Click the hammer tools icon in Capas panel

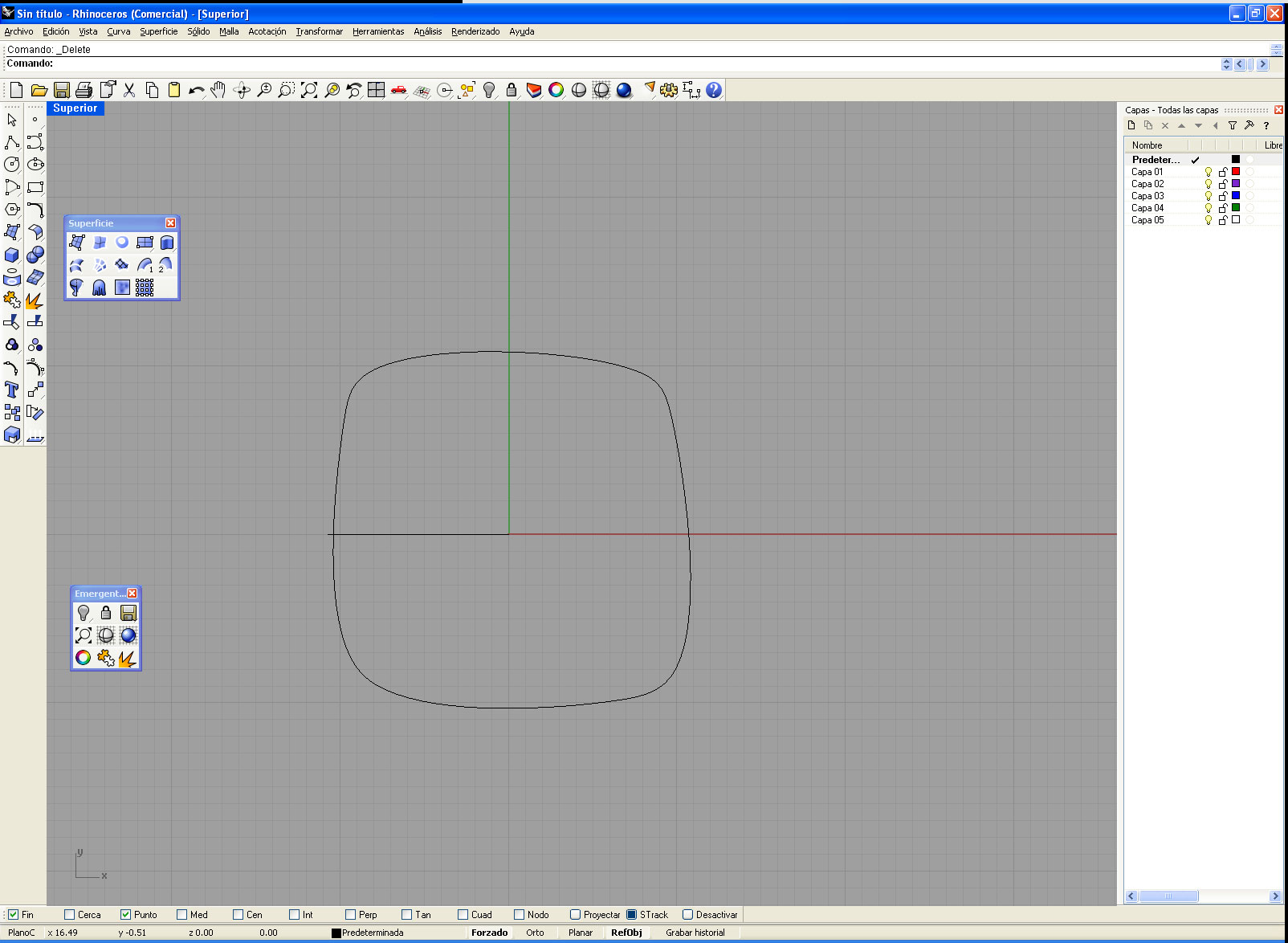pyautogui.click(x=1249, y=125)
